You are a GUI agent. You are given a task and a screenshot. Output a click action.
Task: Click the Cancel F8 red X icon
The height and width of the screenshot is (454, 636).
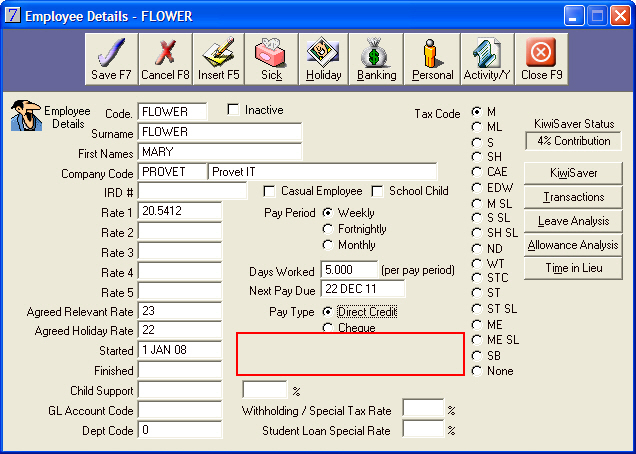(165, 53)
